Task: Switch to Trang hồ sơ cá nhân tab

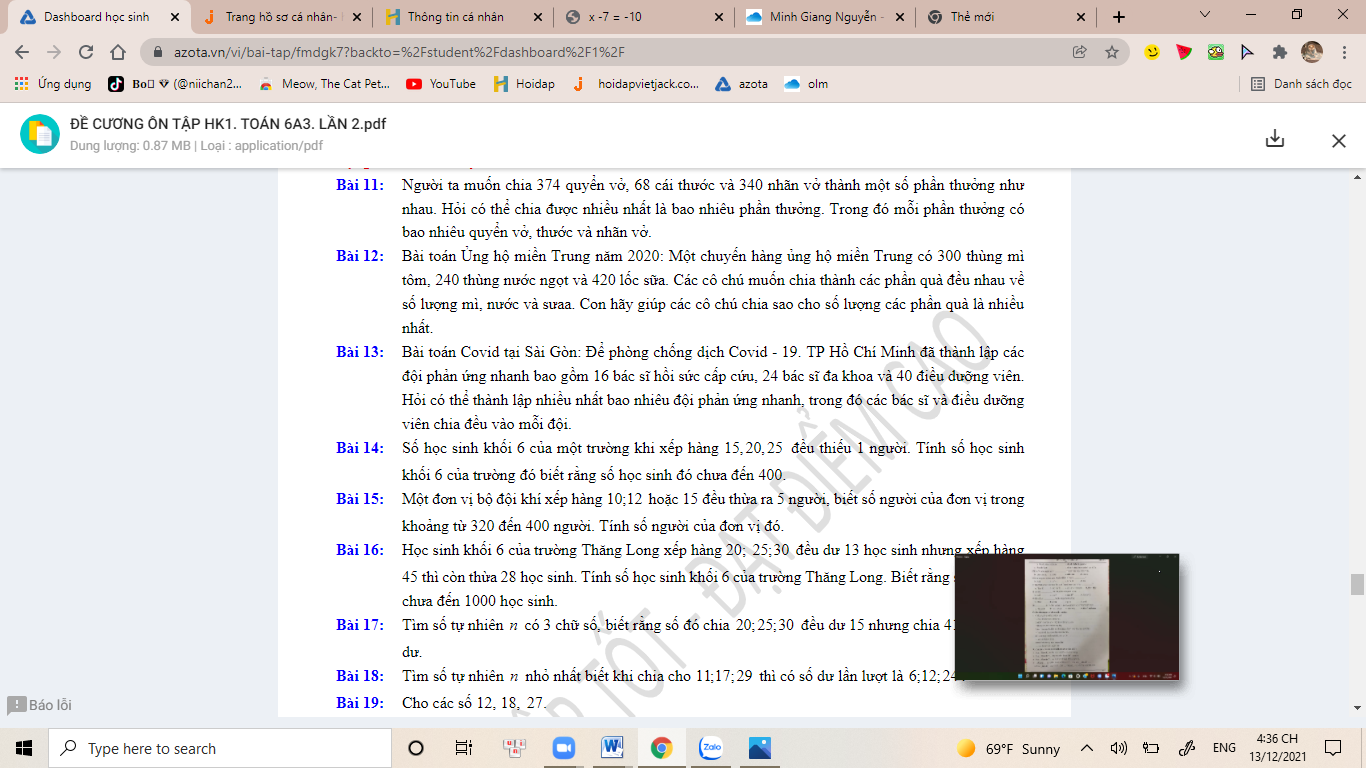Action: tap(281, 17)
